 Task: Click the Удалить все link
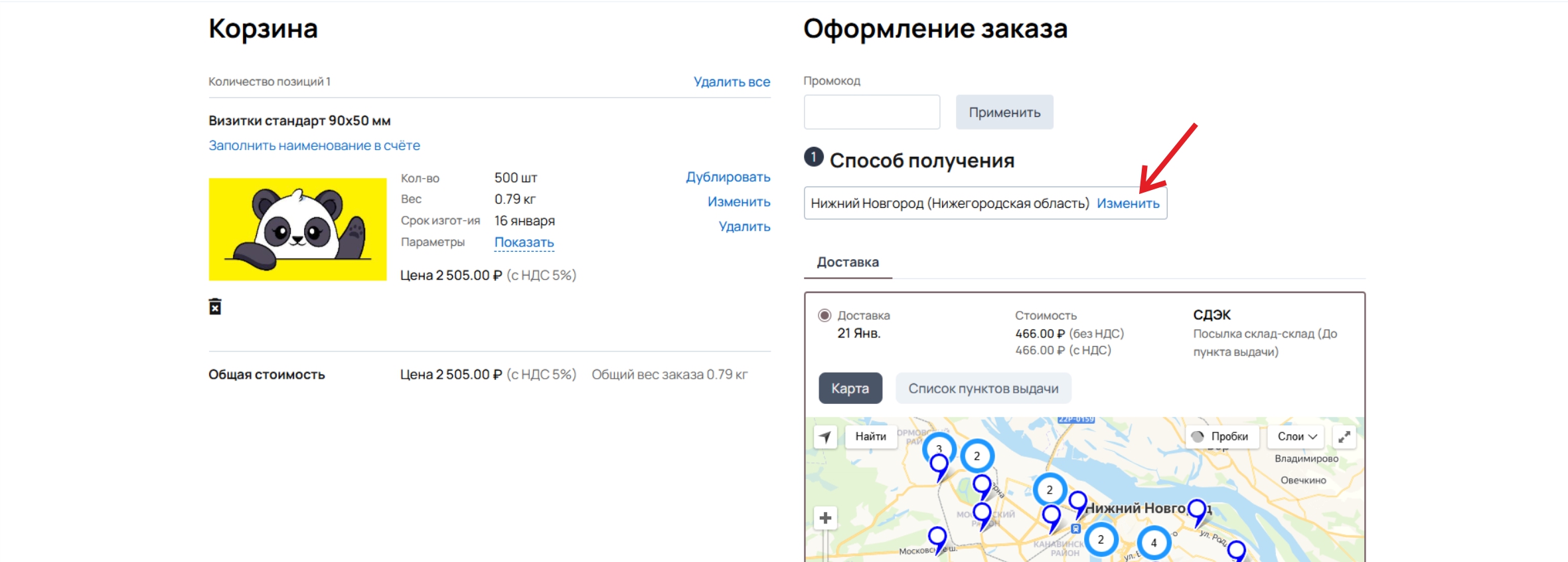pyautogui.click(x=732, y=82)
